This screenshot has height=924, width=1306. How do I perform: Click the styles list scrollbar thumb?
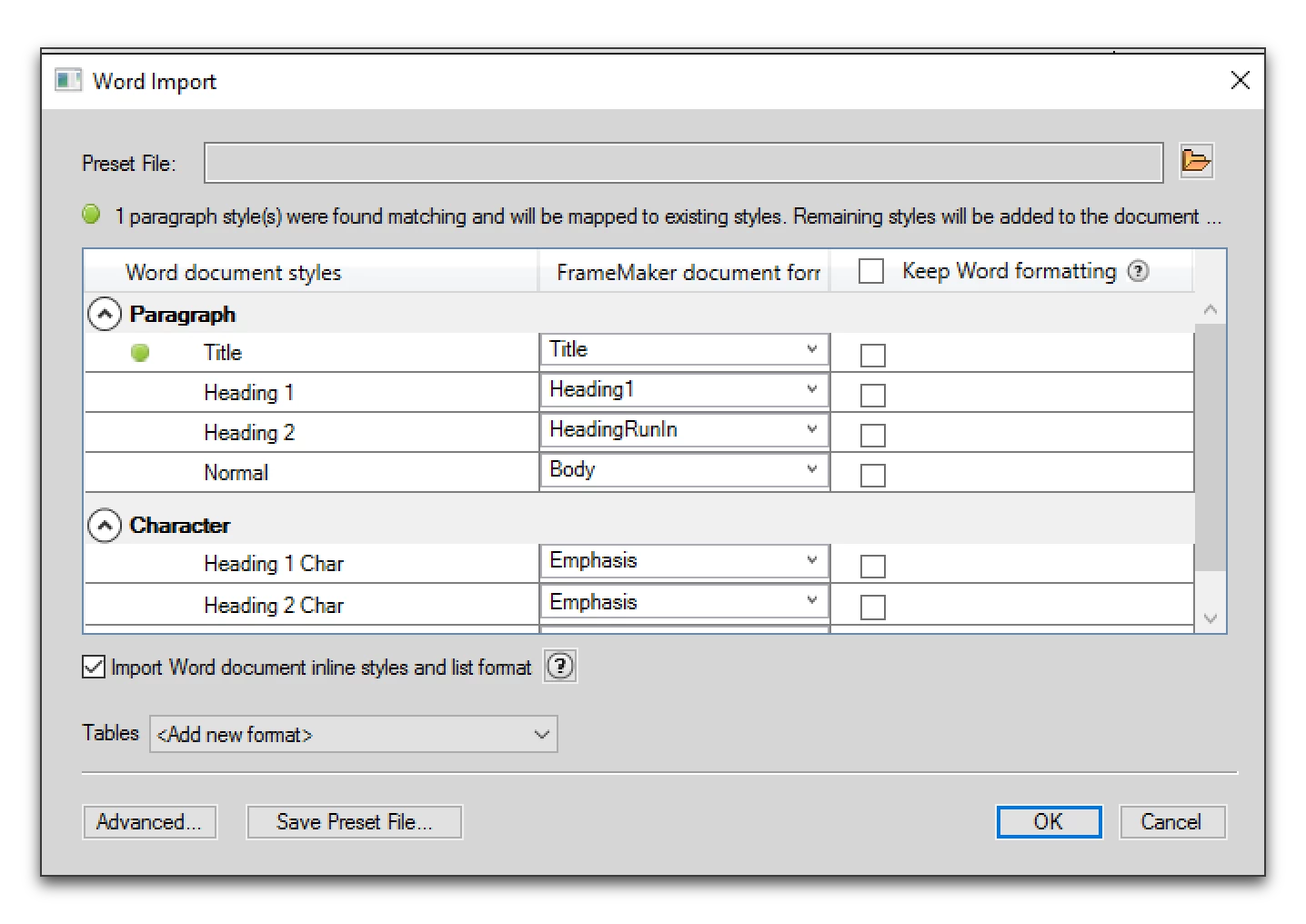[x=1211, y=447]
